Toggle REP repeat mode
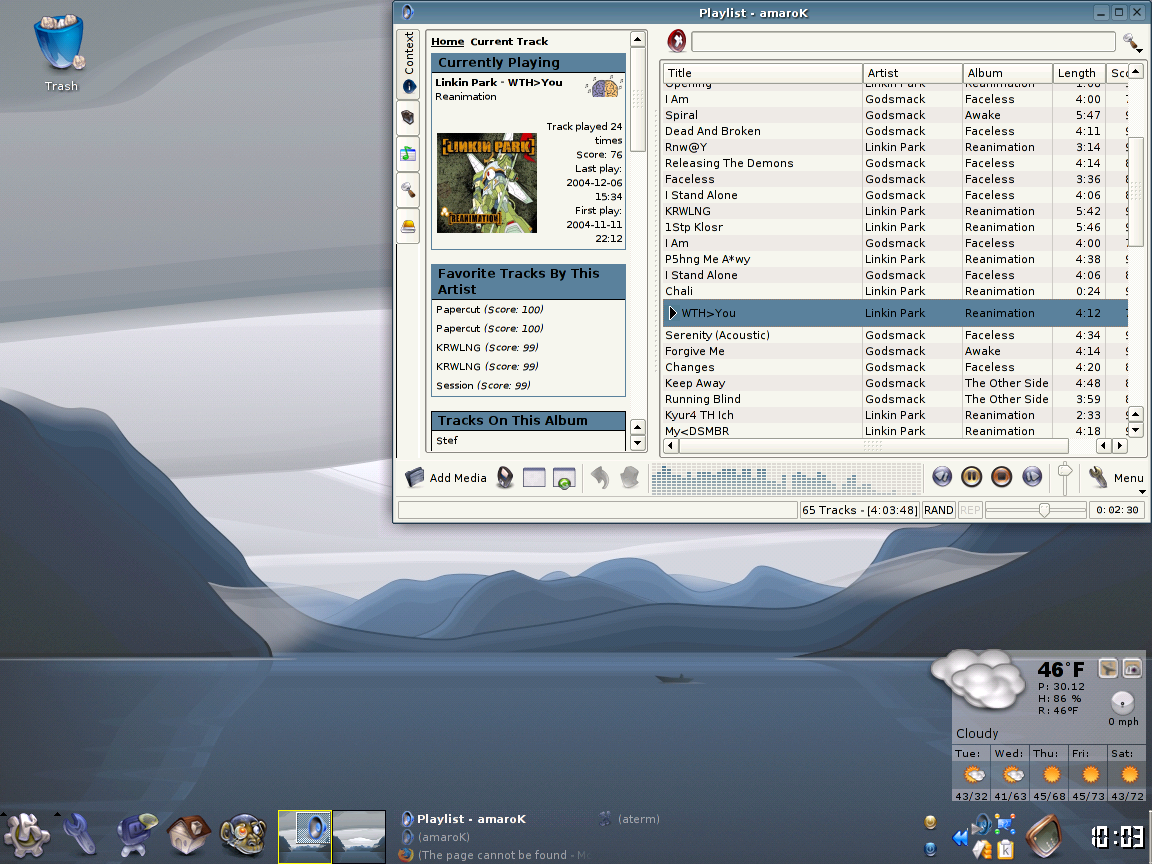 point(970,510)
